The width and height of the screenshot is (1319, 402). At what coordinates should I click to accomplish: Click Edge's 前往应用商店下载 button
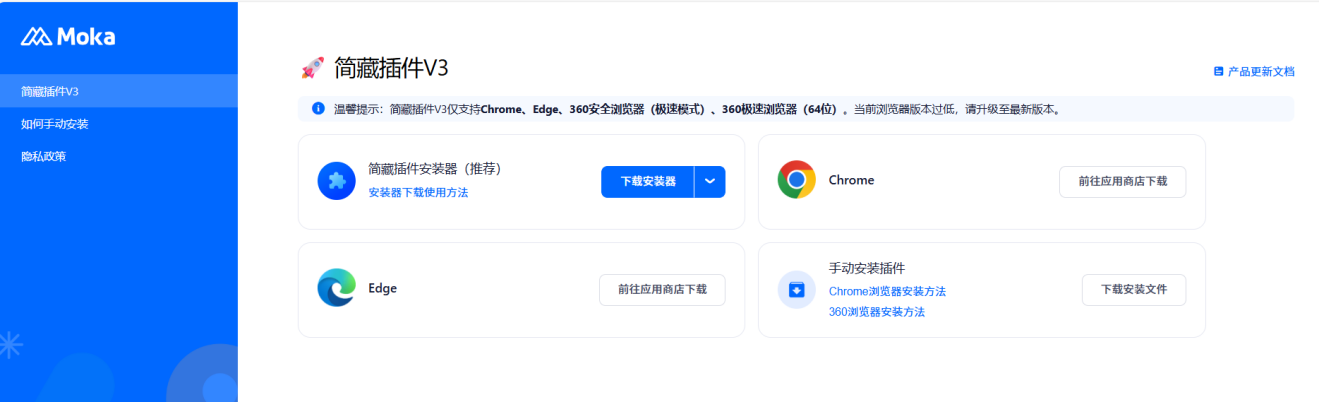pyautogui.click(x=662, y=289)
